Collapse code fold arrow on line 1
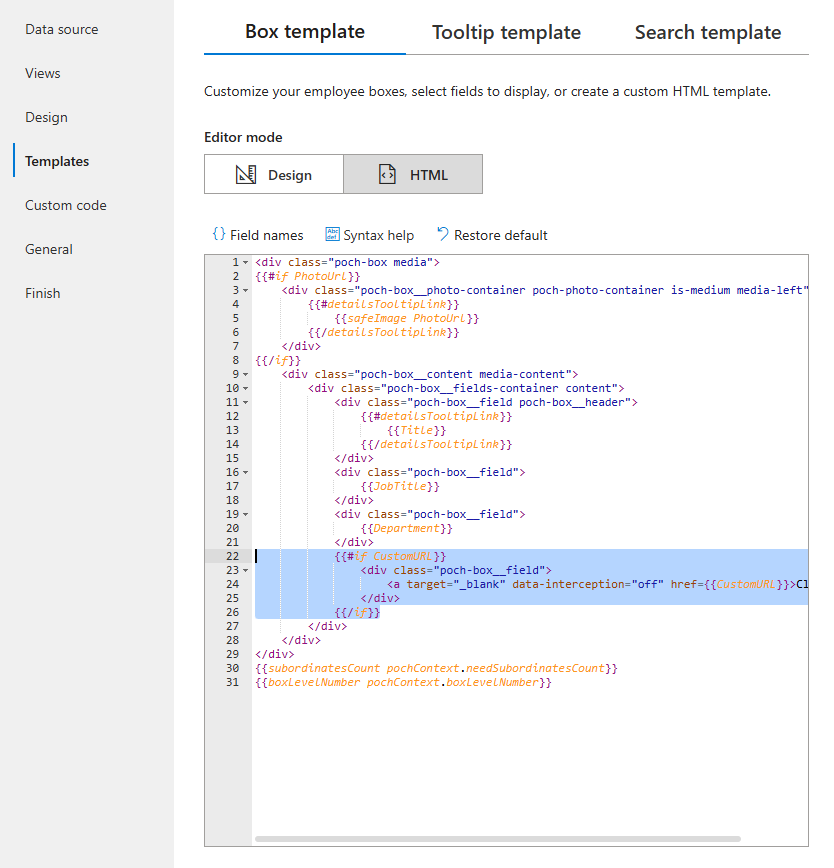Image resolution: width=834 pixels, height=868 pixels. pyautogui.click(x=246, y=262)
